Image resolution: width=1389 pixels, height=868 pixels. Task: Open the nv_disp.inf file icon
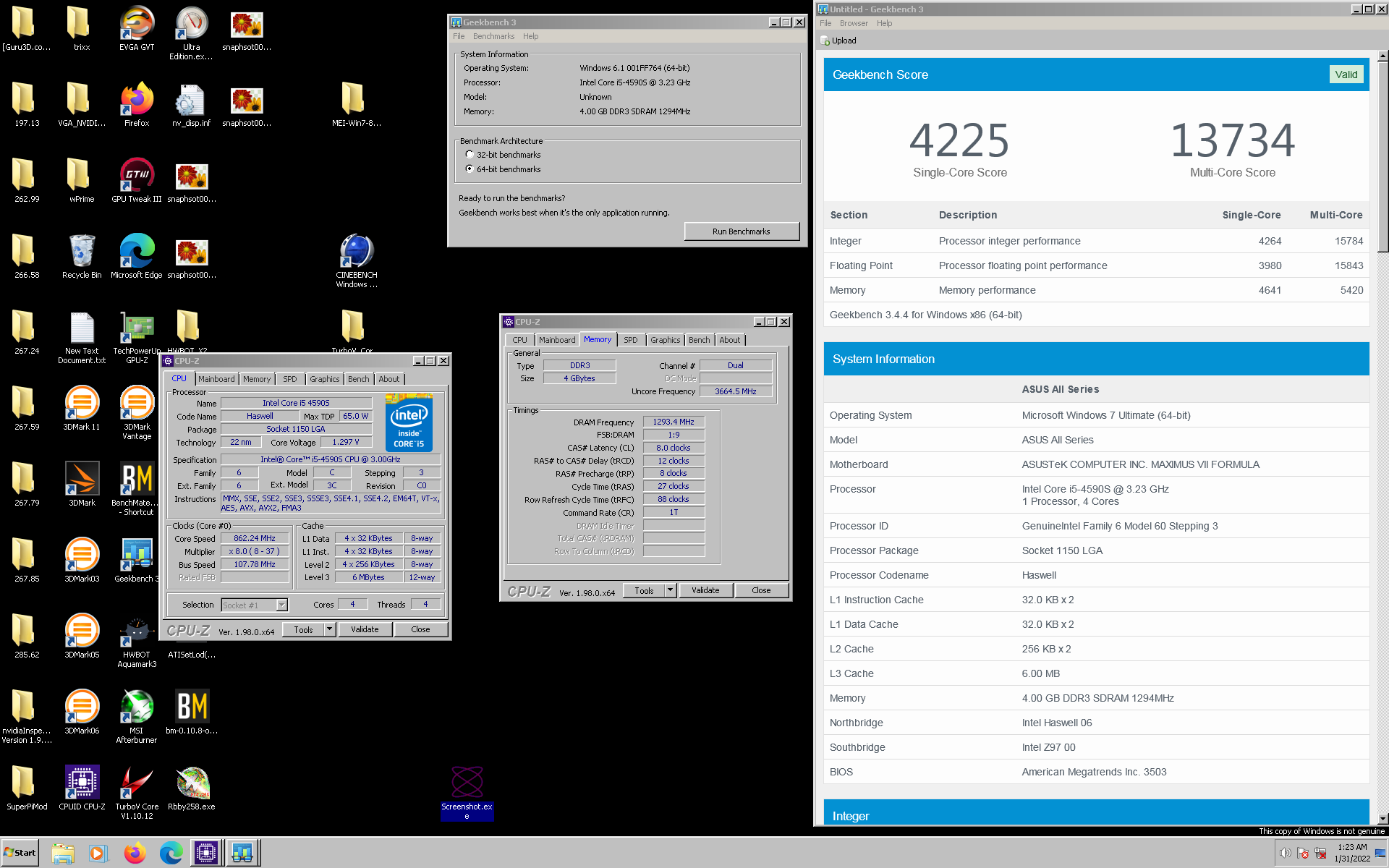[x=192, y=105]
